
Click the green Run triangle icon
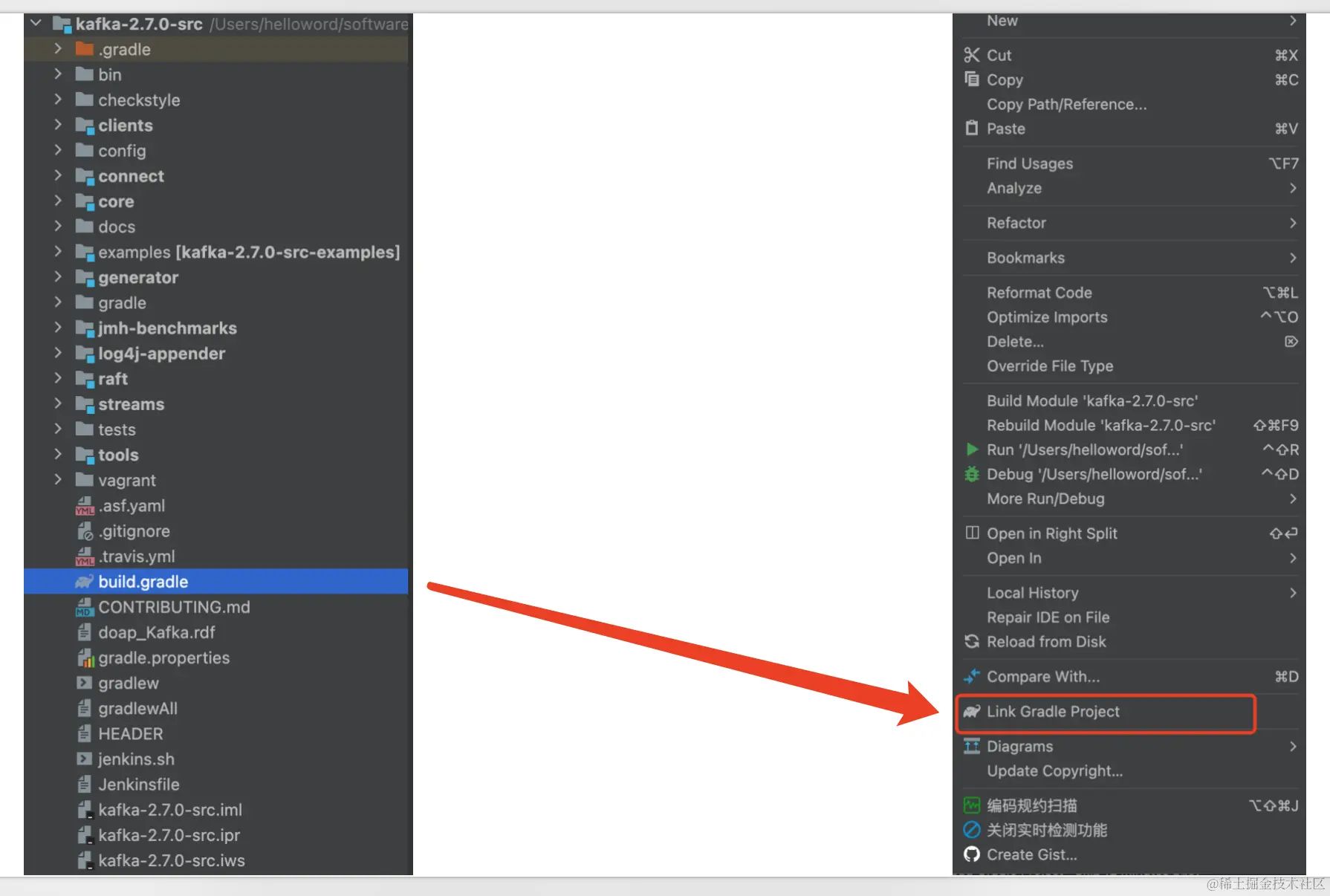tap(972, 449)
